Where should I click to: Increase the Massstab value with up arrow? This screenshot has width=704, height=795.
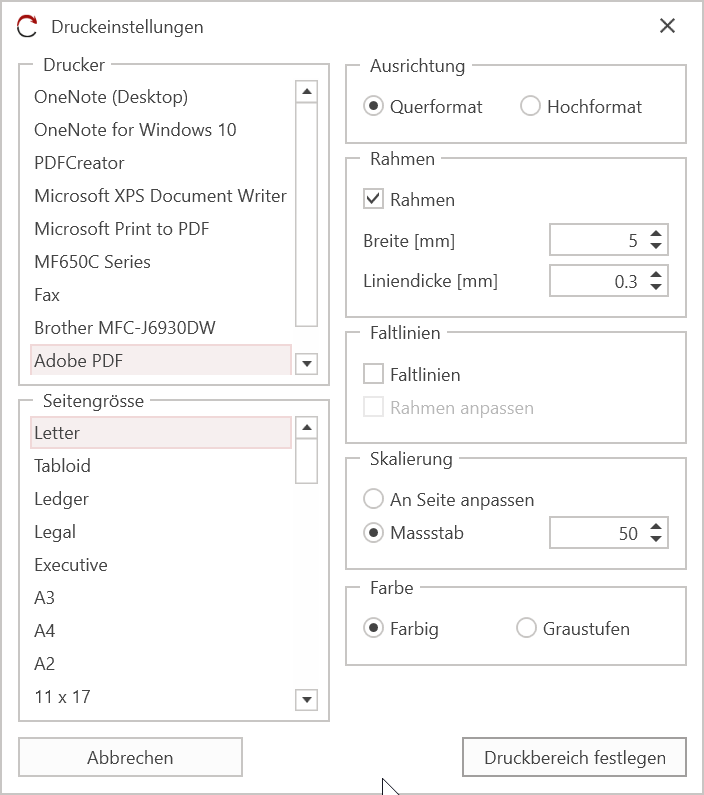pyautogui.click(x=656, y=527)
